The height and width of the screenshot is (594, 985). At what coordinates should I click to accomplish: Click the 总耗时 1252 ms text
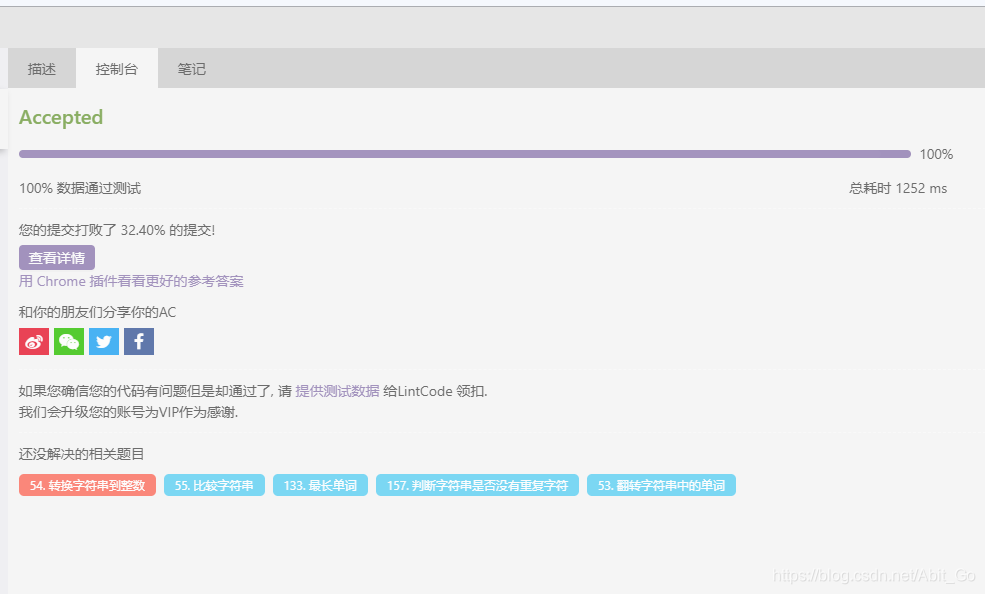(x=898, y=188)
